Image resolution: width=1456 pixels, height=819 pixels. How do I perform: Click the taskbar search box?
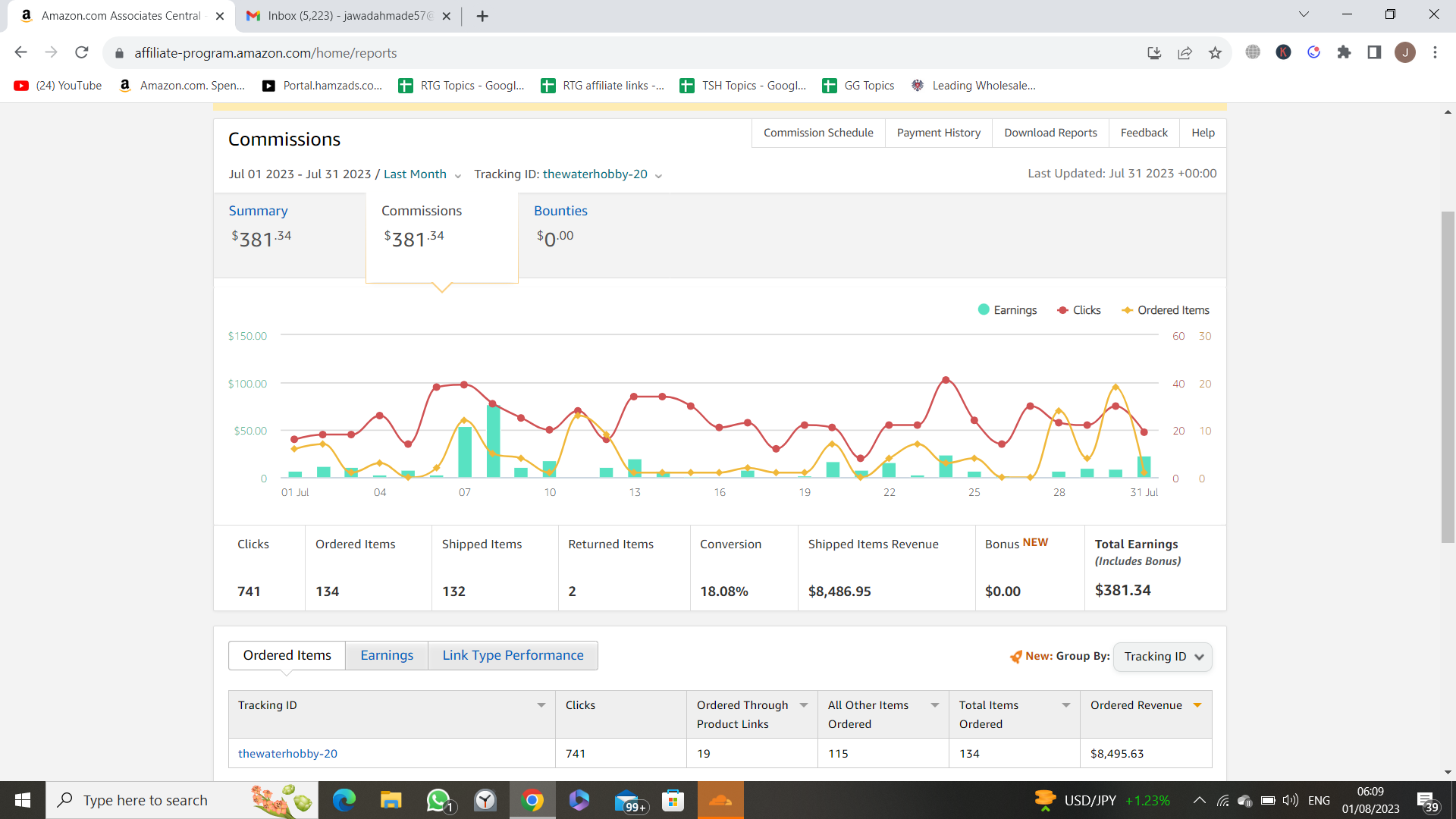tap(182, 800)
